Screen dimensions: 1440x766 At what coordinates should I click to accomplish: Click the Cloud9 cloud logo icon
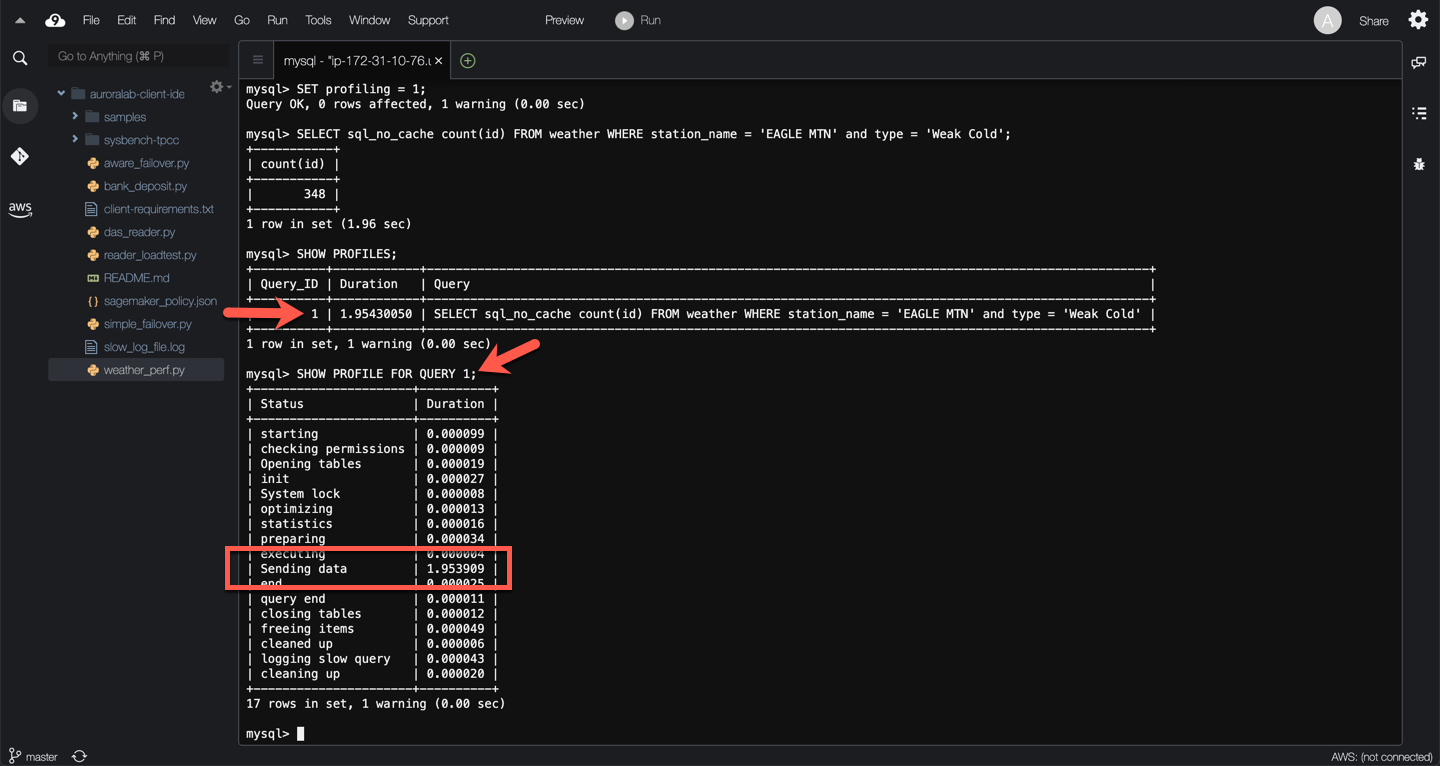55,20
